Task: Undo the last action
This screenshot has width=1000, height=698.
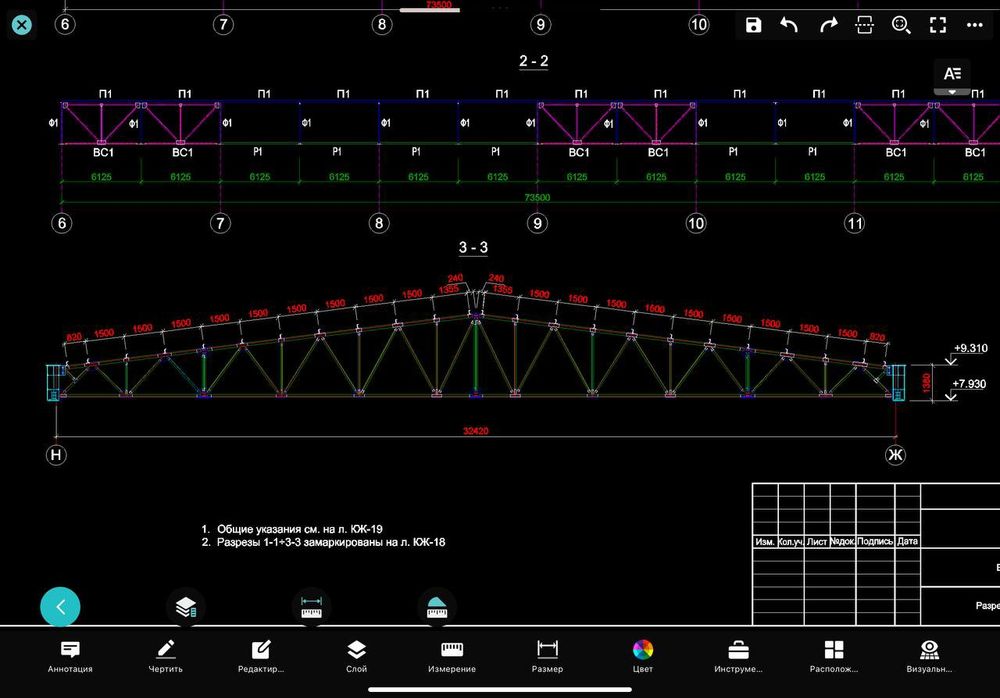Action: click(x=790, y=25)
